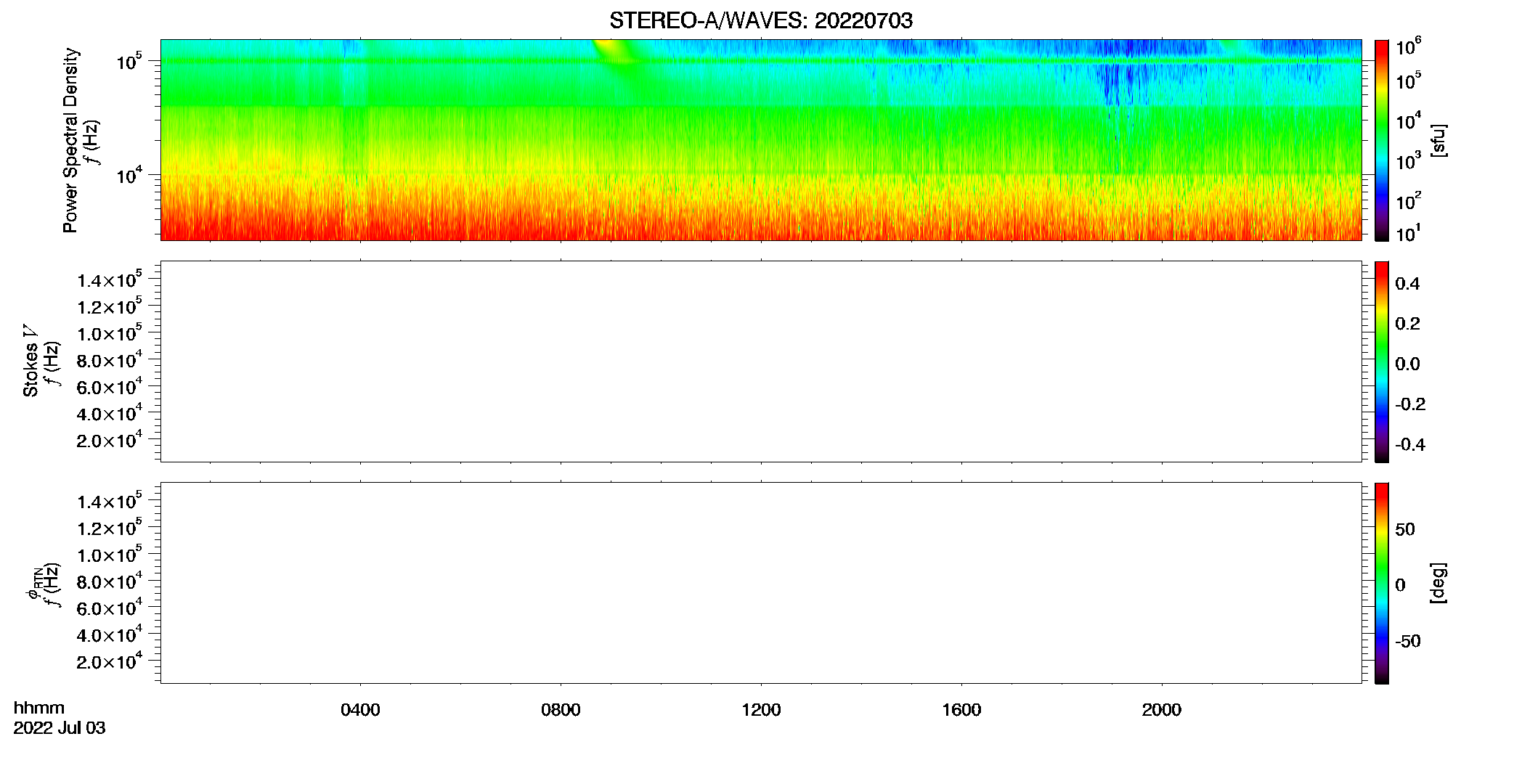Click the empty phi RTN plot panel
The height and width of the screenshot is (784, 1522).
(x=761, y=583)
